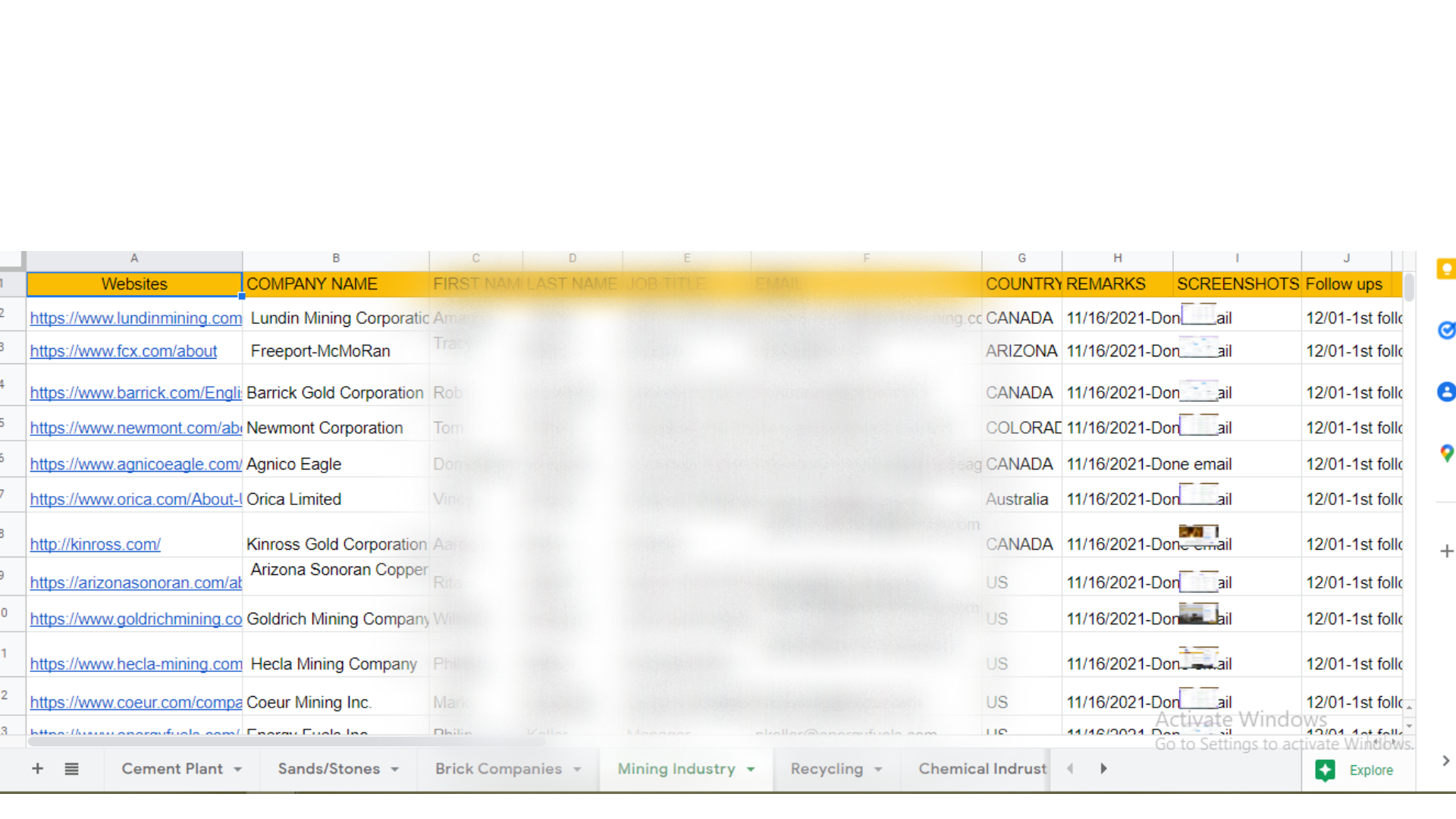Click the Add Sheet plus icon
Screen dimensions: 1456x819
tap(37, 769)
